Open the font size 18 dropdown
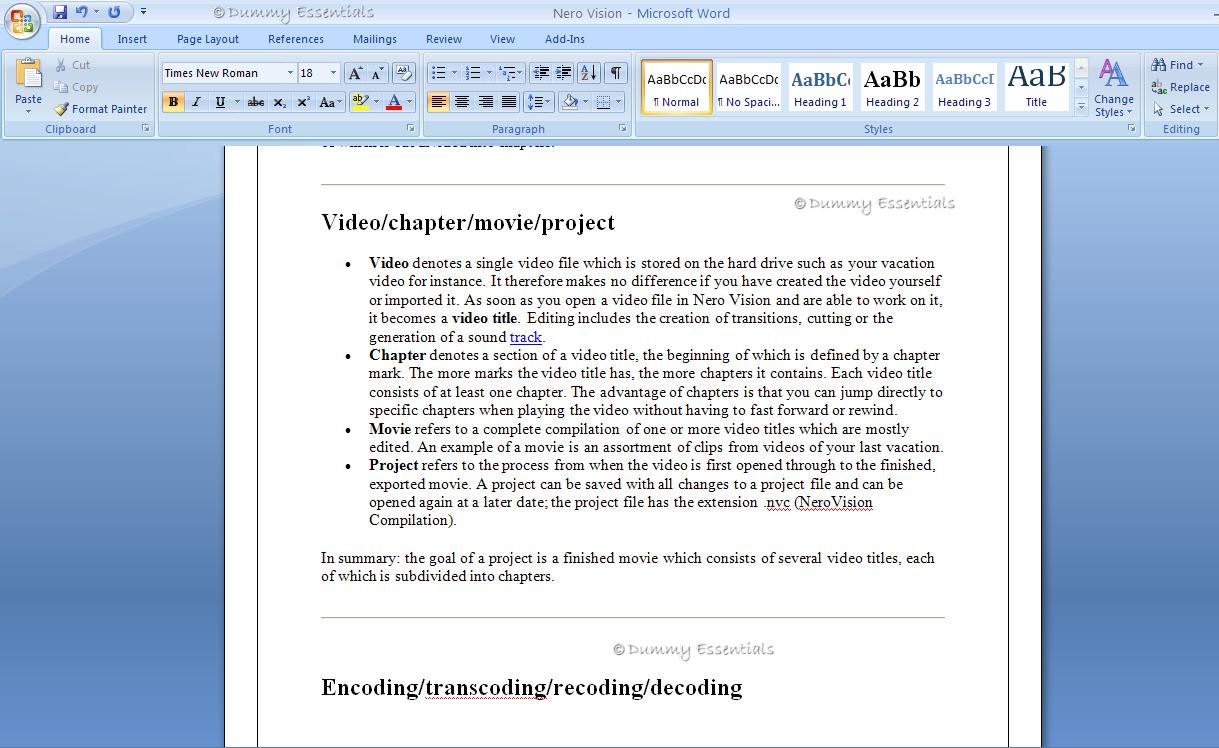This screenshot has width=1219, height=748. click(333, 73)
